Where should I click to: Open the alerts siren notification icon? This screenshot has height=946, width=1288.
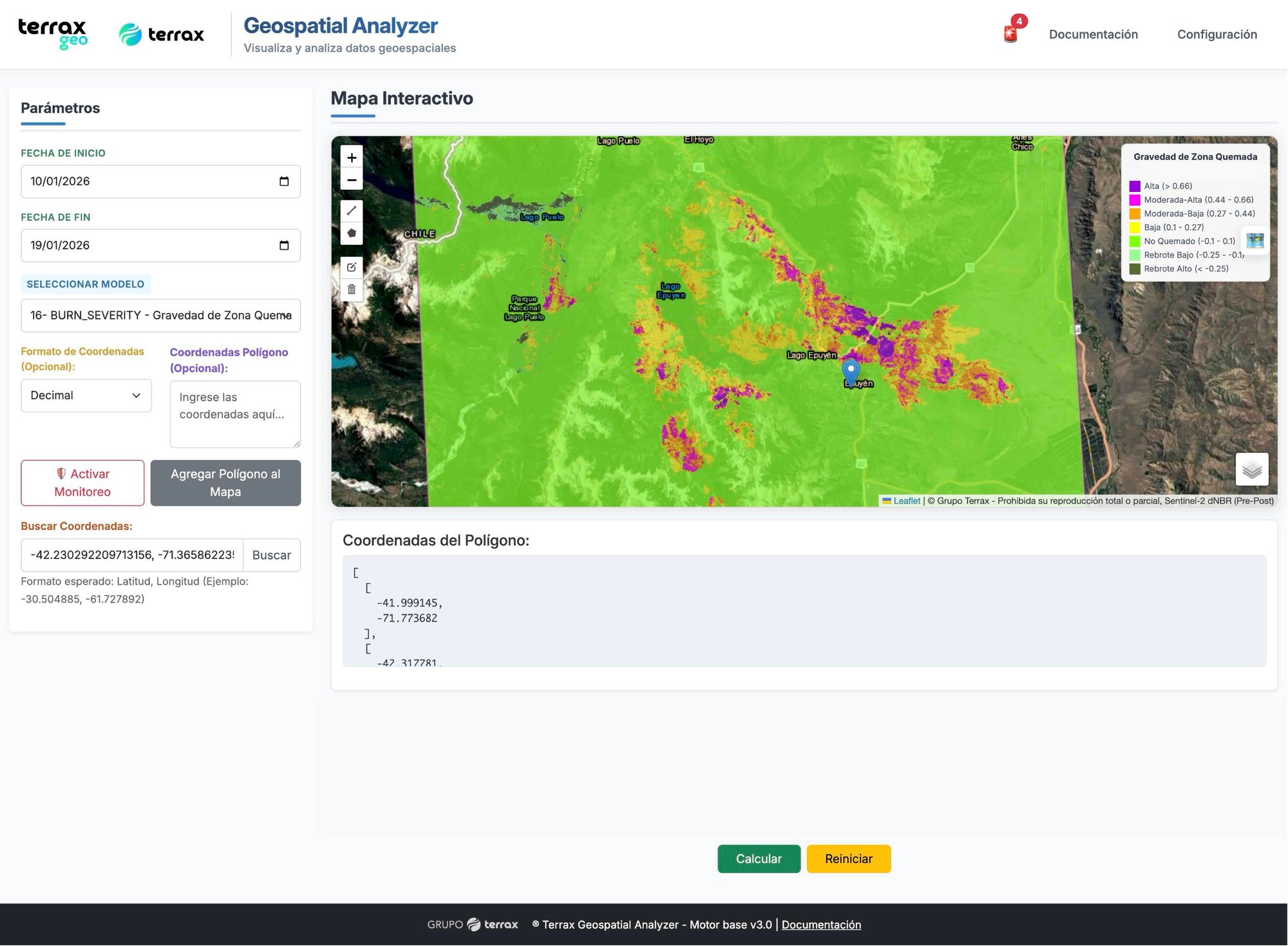pos(1011,33)
